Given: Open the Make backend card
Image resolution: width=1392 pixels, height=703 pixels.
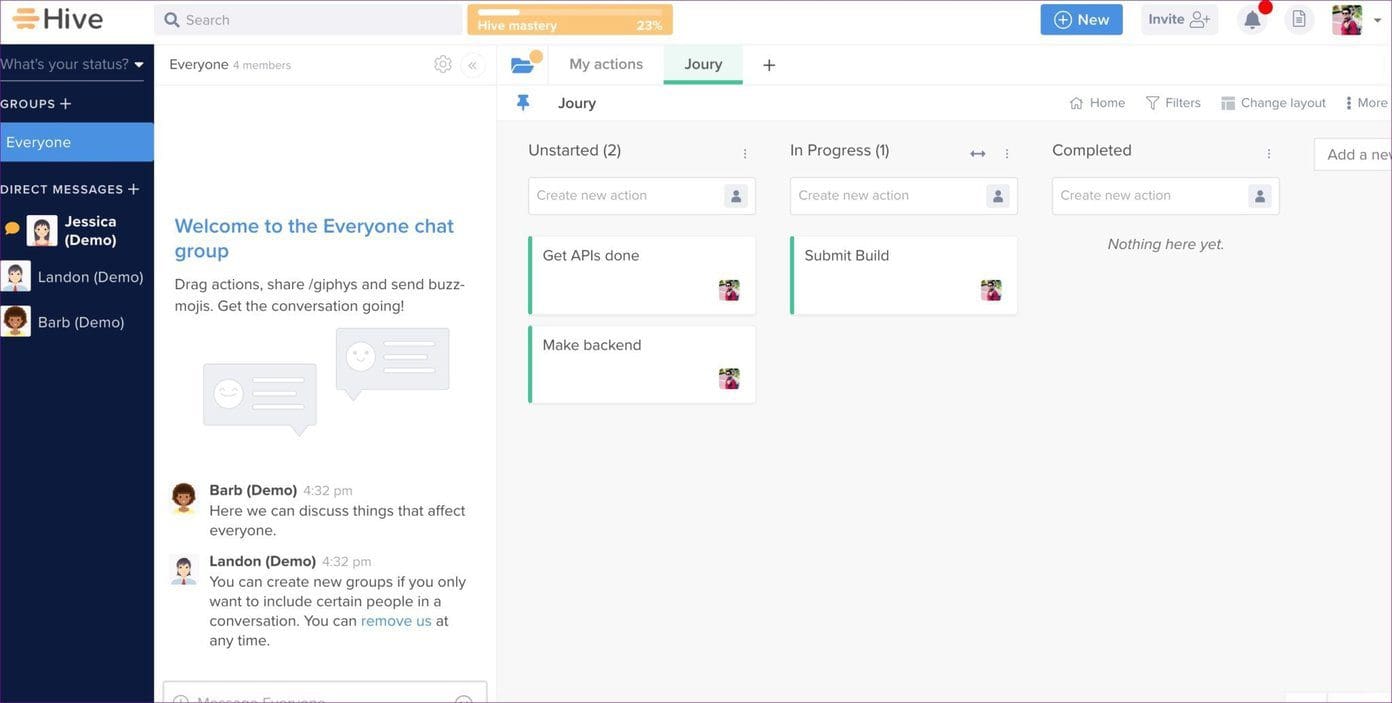Looking at the screenshot, I should 642,364.
